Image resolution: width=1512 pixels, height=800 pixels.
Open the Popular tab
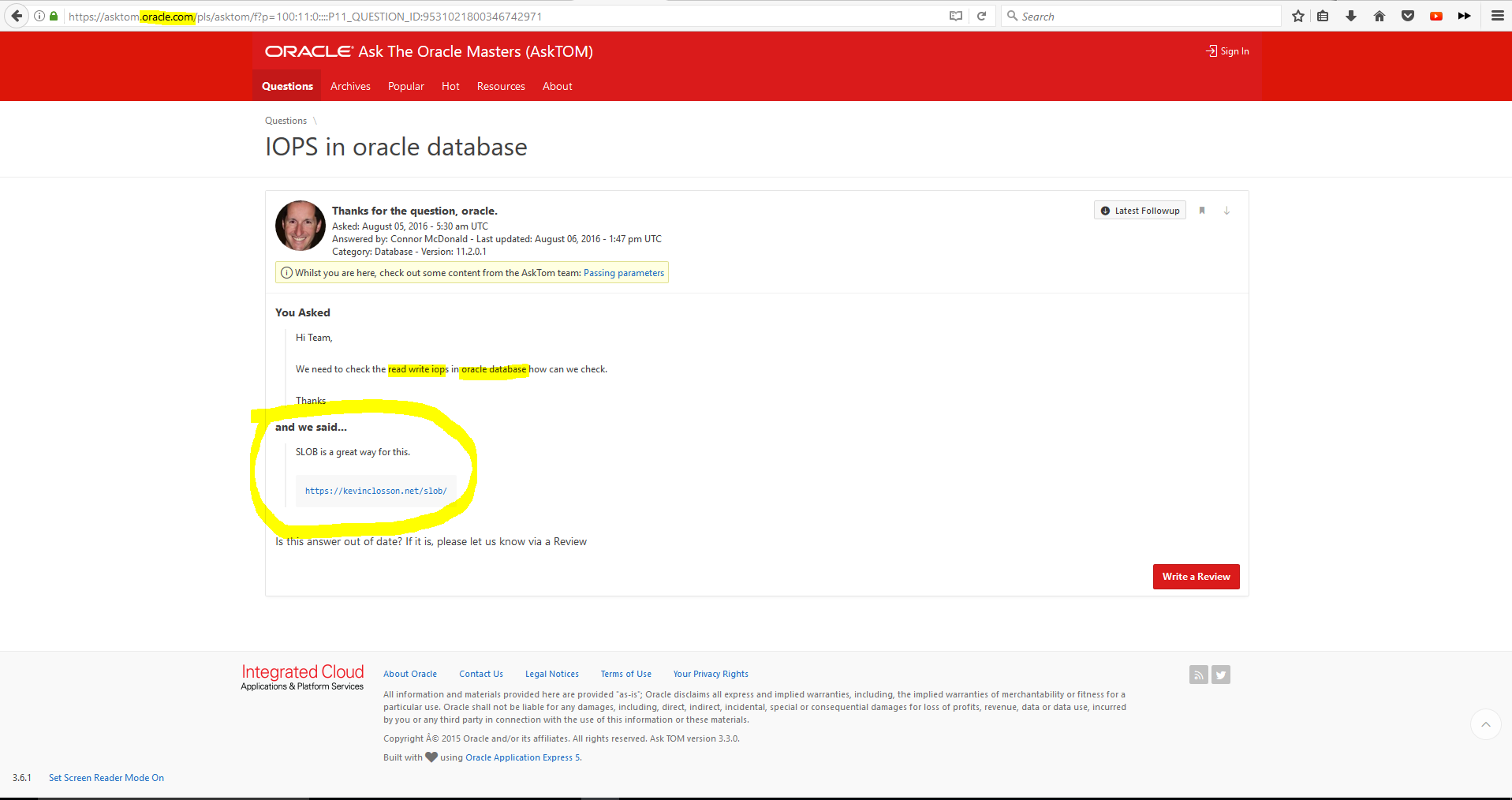point(405,86)
